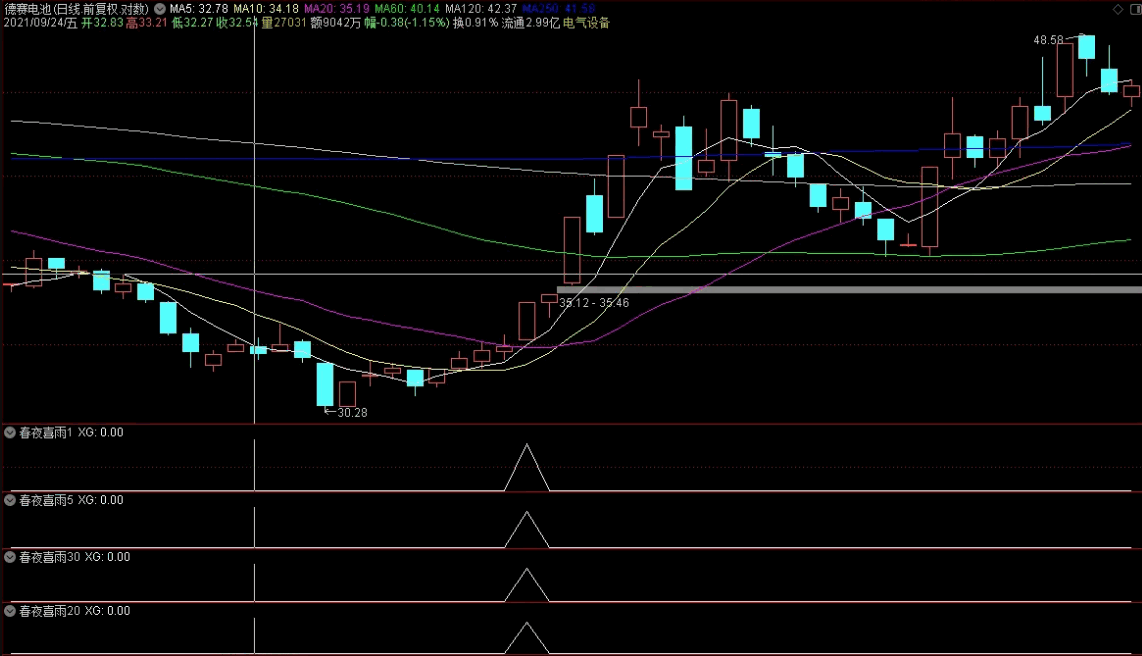This screenshot has width=1142, height=656.
Task: Click the 35.12 - 35.46 gap label
Action: tap(594, 303)
